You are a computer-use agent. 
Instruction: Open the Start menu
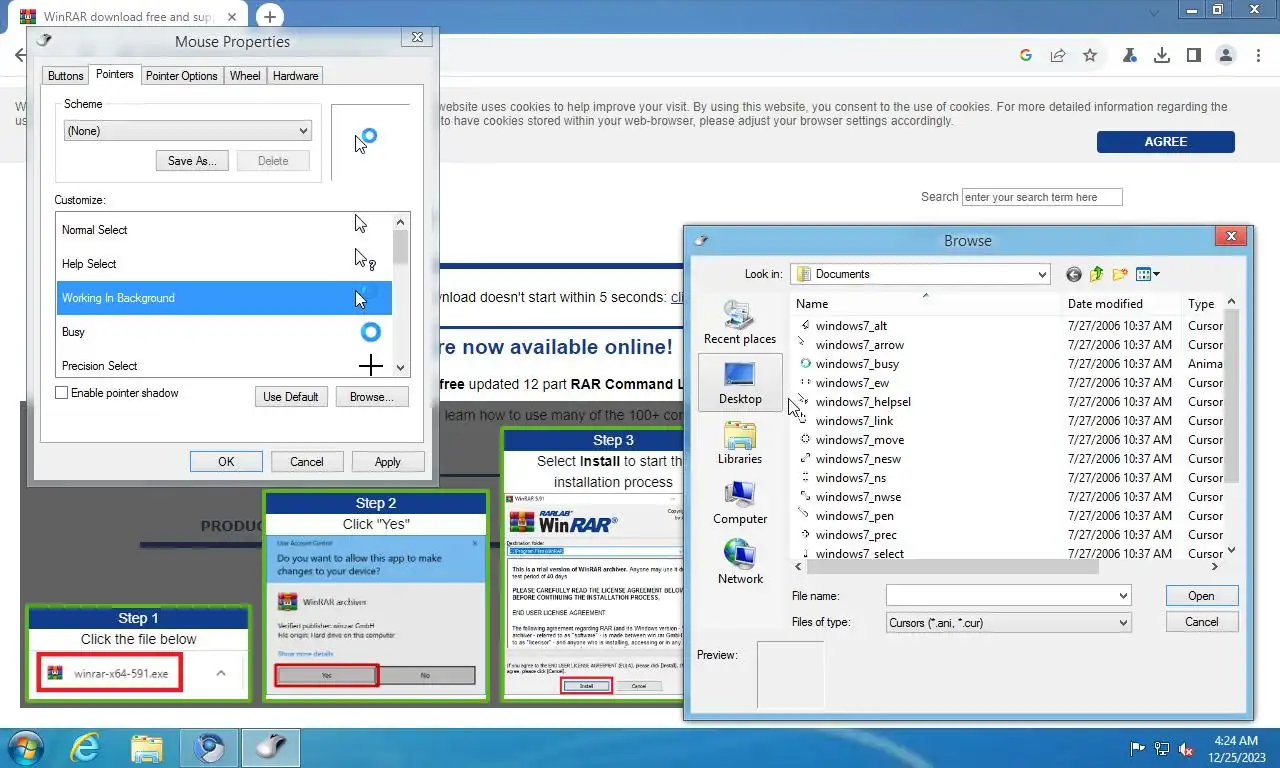(x=24, y=748)
